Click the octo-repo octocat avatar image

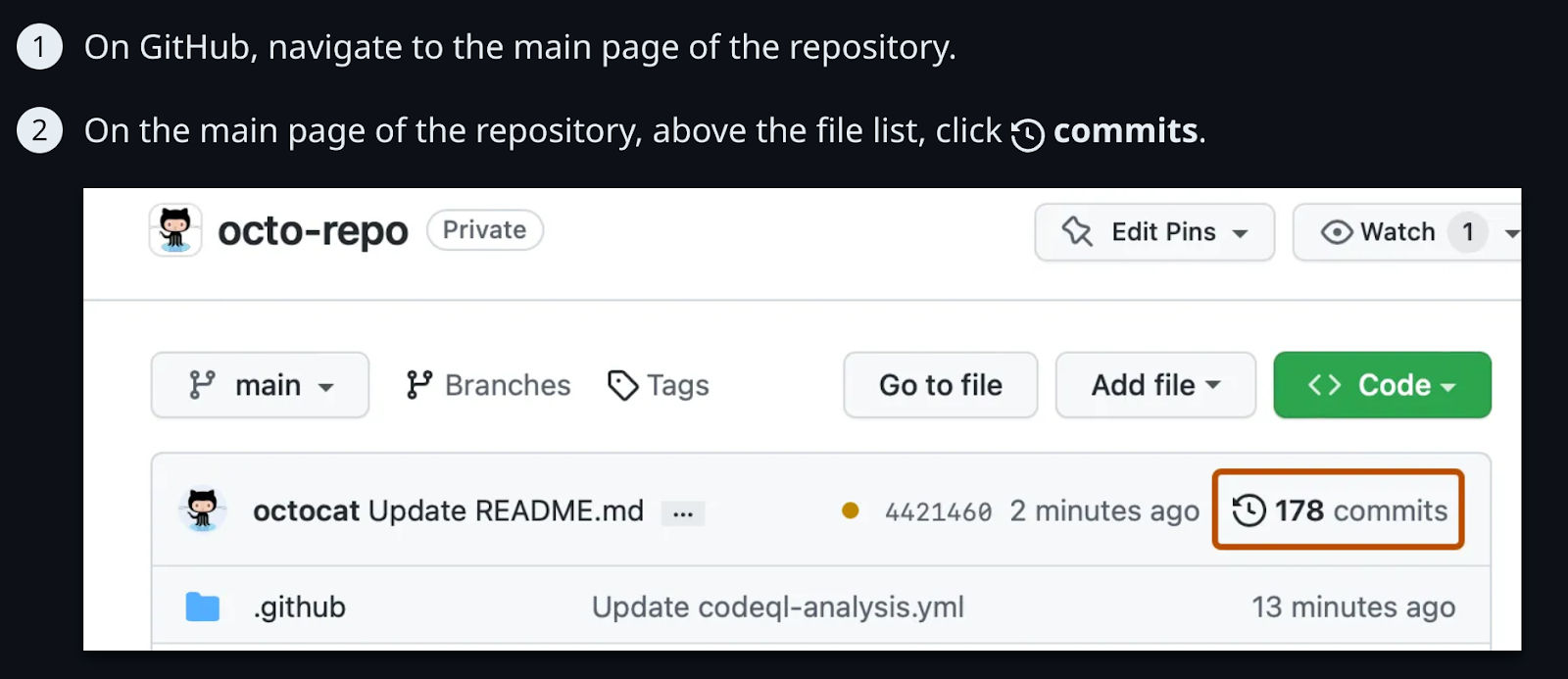(x=175, y=230)
